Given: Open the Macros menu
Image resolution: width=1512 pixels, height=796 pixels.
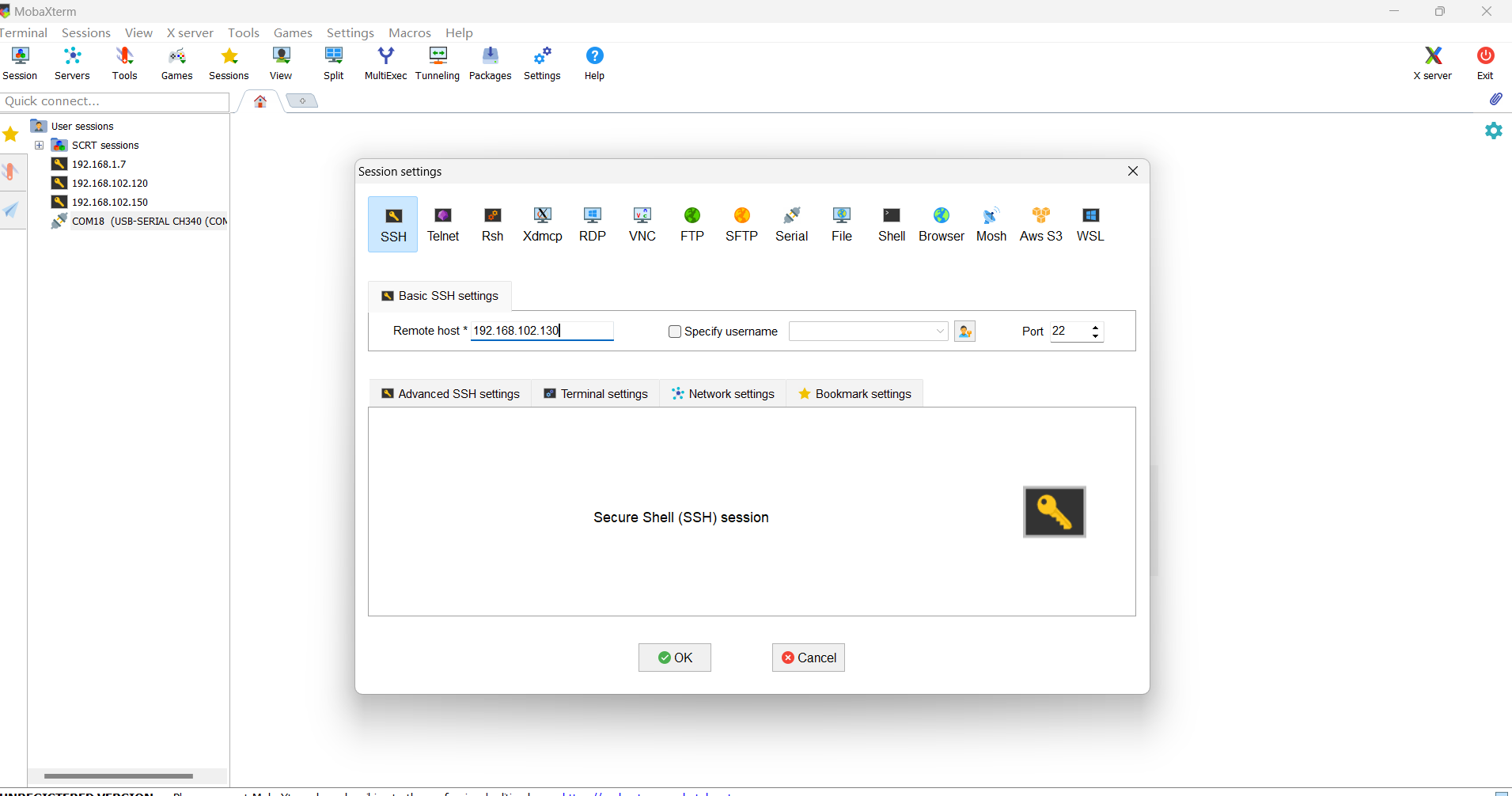Looking at the screenshot, I should click(x=410, y=32).
